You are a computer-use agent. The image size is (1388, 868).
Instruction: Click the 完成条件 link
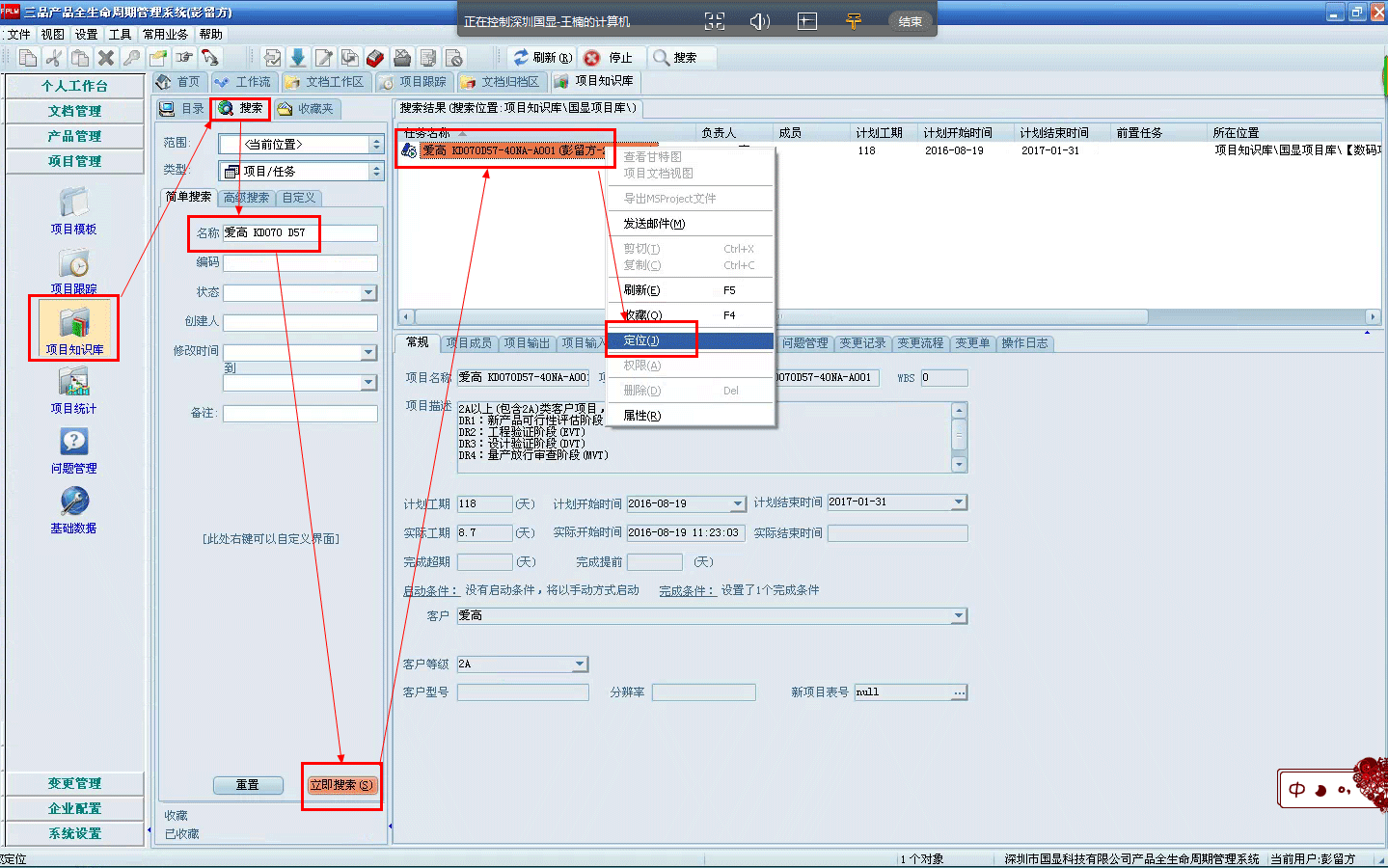tap(686, 591)
